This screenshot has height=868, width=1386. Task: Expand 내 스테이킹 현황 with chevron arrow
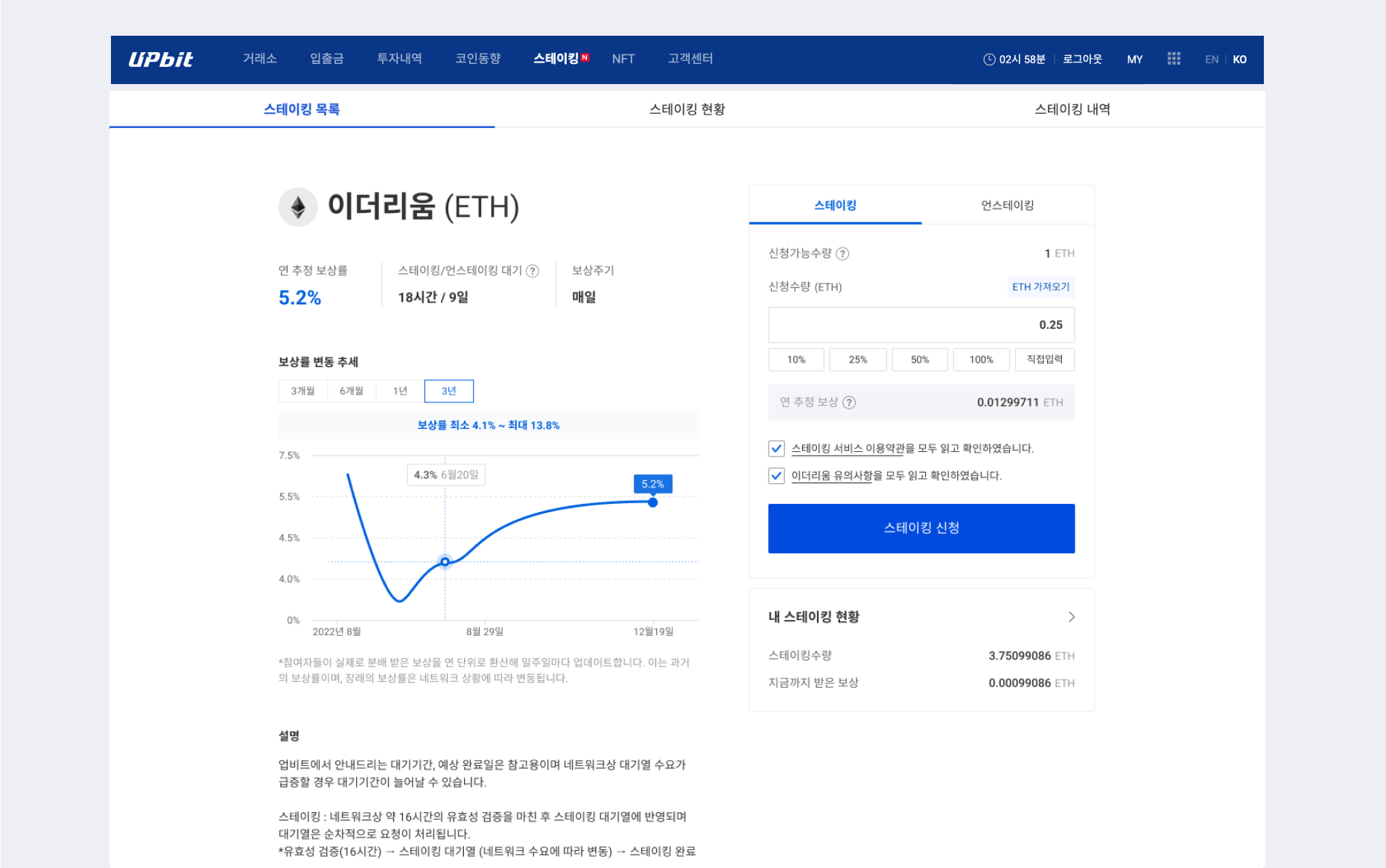(1071, 617)
